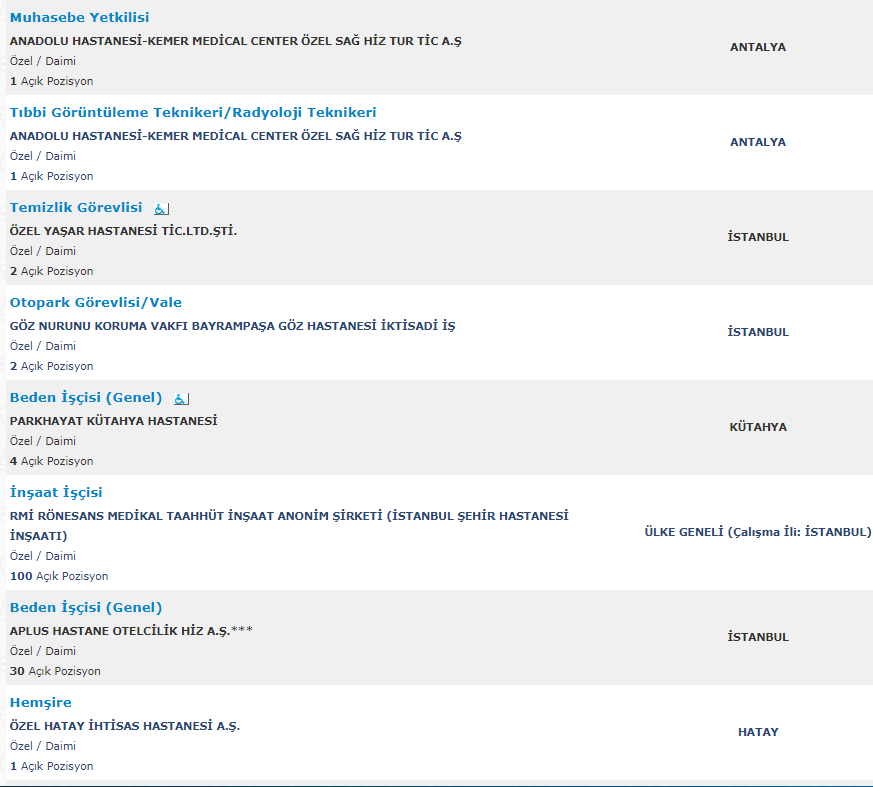Click ÜLKE GENELİ (Çalışma İli: İSTANBUL) location
The image size is (873, 787).
tap(758, 532)
